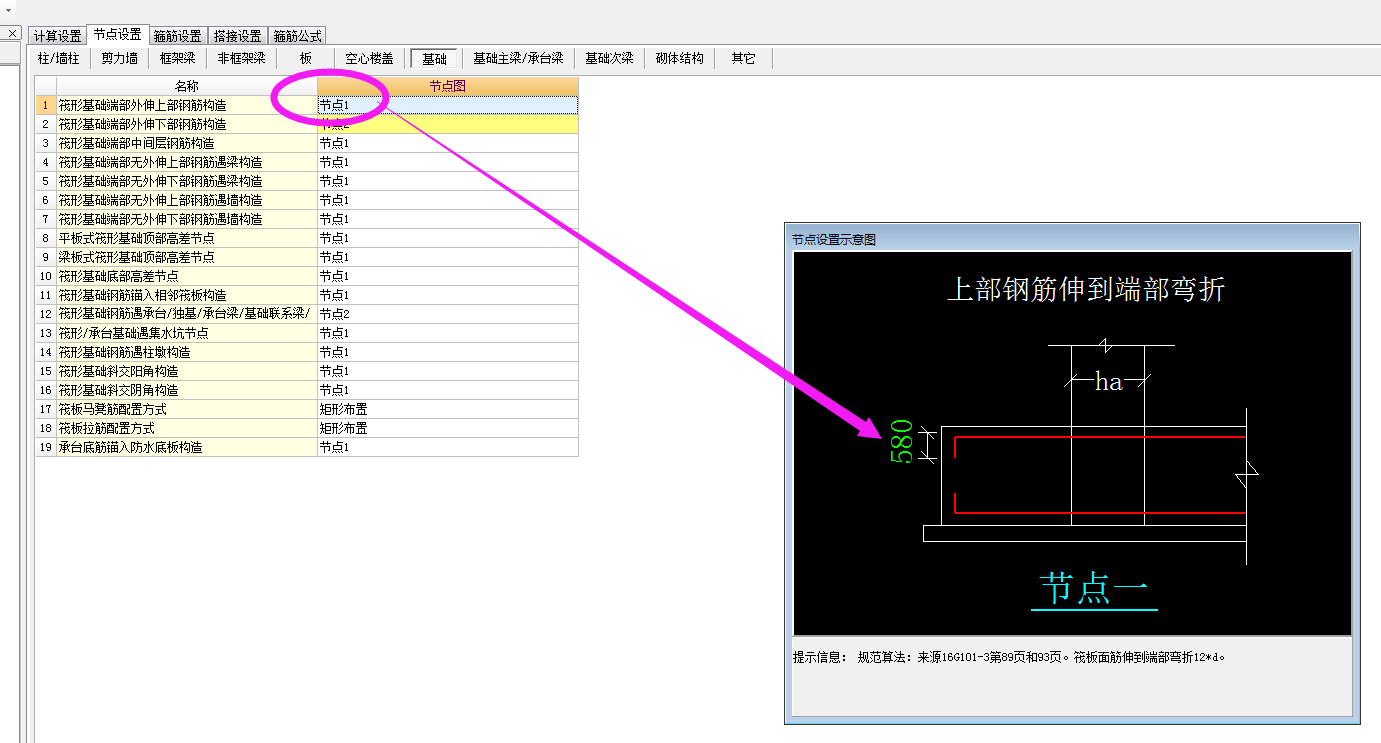The image size is (1381, 743).
Task: Click the ha dimension label in diagram
Action: [x=1108, y=381]
